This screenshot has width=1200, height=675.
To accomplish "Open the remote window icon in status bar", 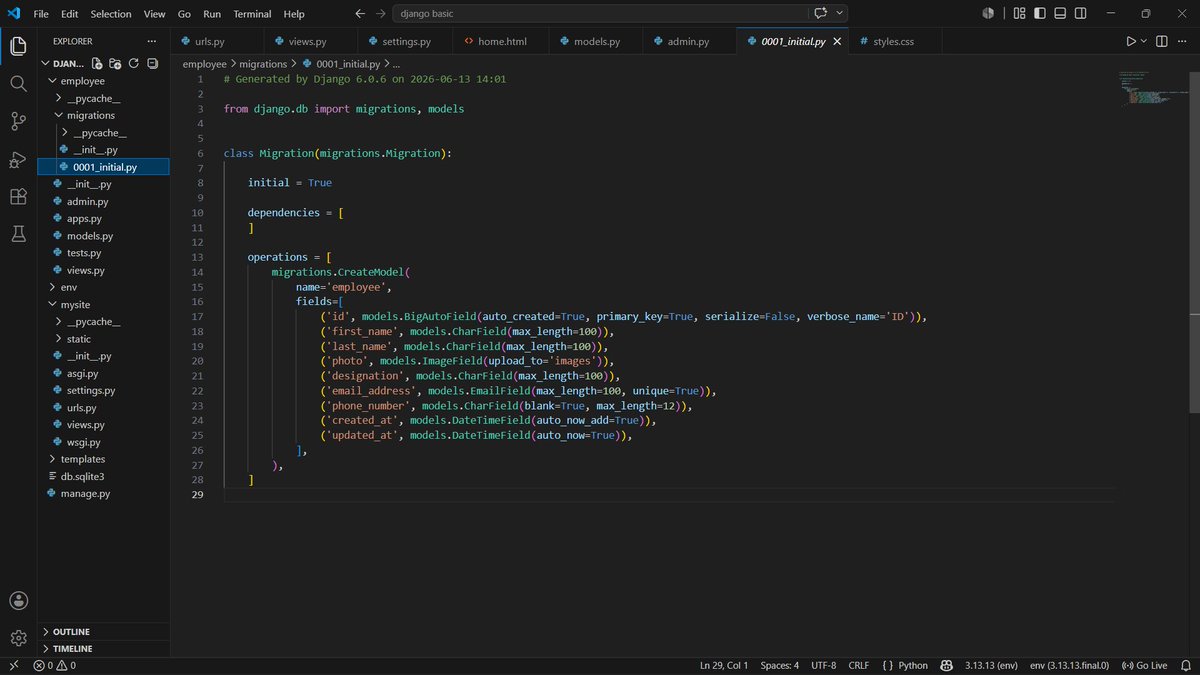I will coord(13,665).
